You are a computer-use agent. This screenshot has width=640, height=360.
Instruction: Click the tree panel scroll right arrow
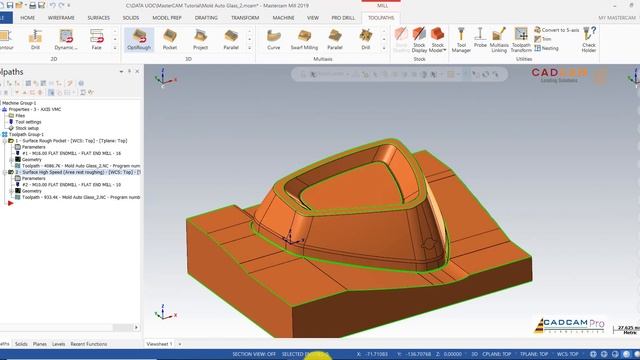pyautogui.click(x=136, y=327)
